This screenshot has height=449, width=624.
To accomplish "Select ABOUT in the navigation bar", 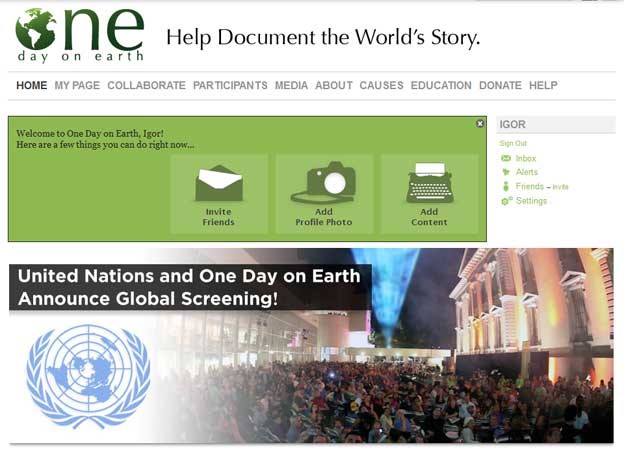I will click(333, 85).
